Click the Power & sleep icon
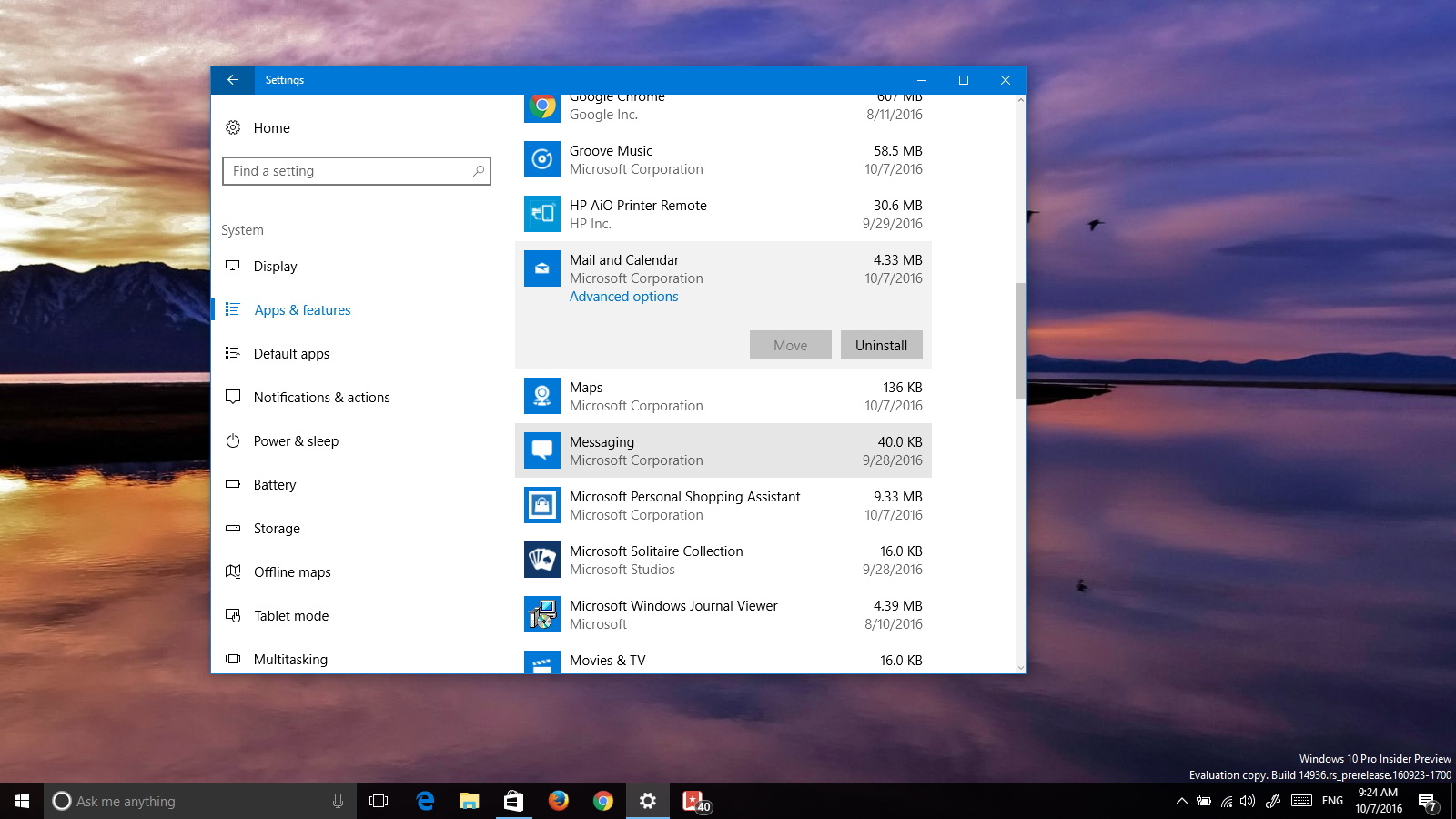The width and height of the screenshot is (1456, 819). [x=233, y=440]
